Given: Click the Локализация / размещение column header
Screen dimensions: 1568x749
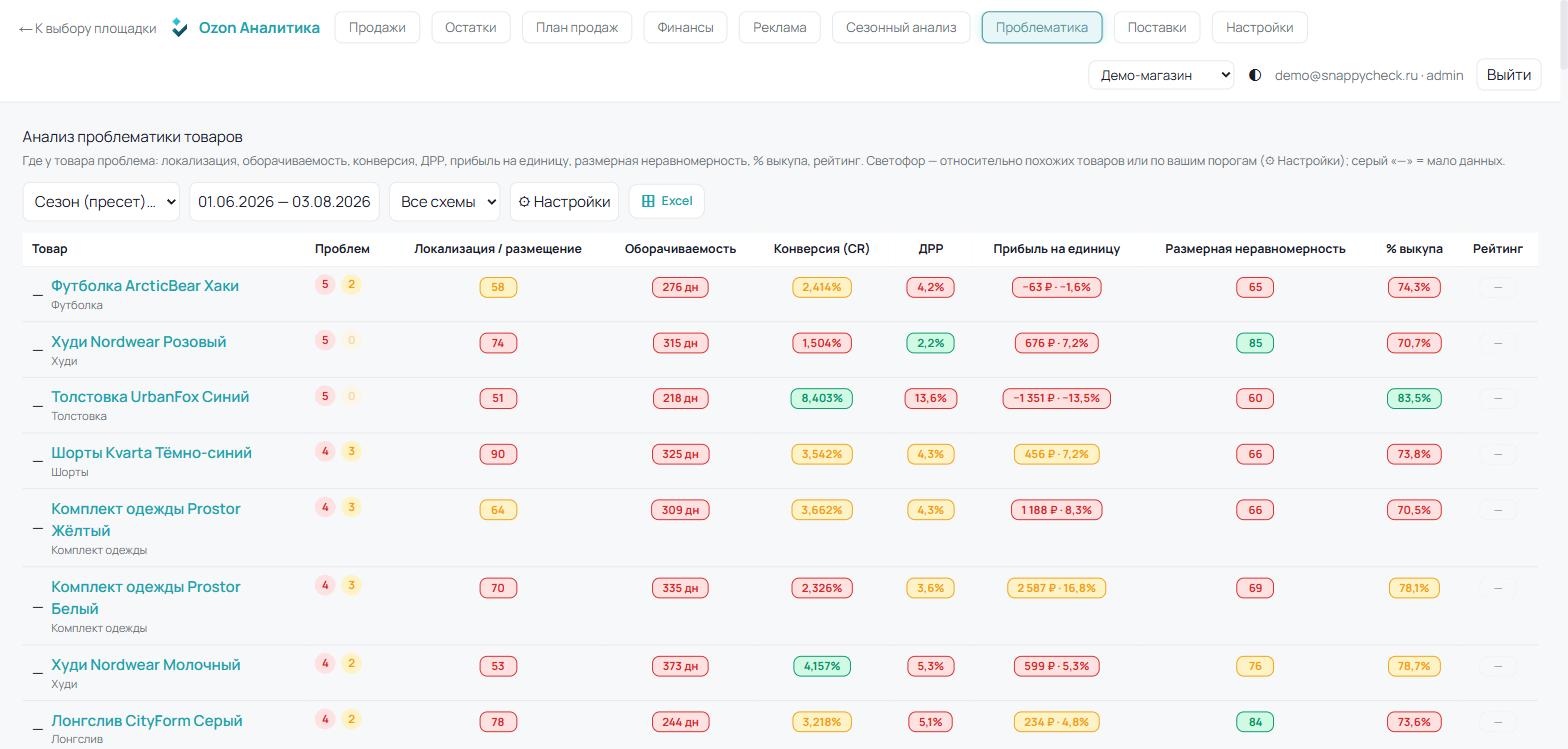Looking at the screenshot, I should tap(498, 249).
